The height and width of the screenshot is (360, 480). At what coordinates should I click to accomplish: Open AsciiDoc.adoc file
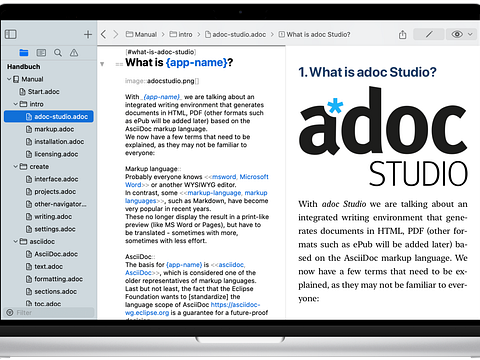(x=52, y=254)
